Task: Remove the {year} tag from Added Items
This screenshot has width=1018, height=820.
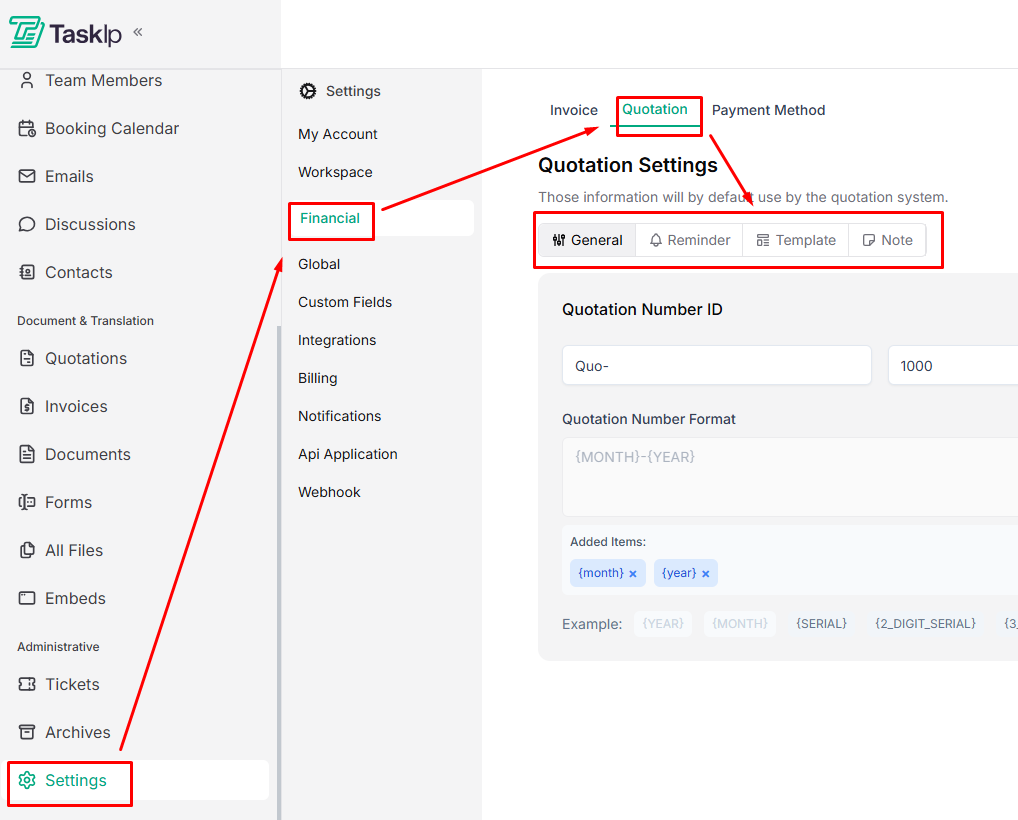Action: 707,573
